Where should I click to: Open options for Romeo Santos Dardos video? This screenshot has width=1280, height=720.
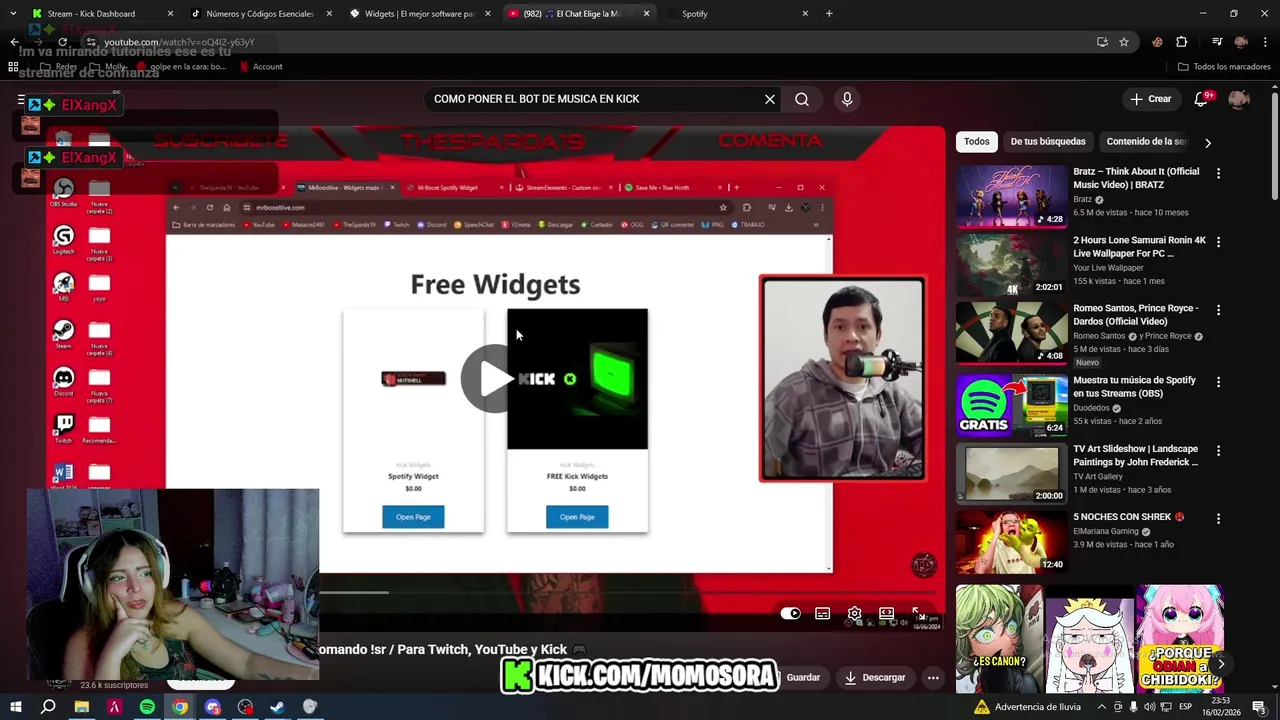click(1218, 311)
